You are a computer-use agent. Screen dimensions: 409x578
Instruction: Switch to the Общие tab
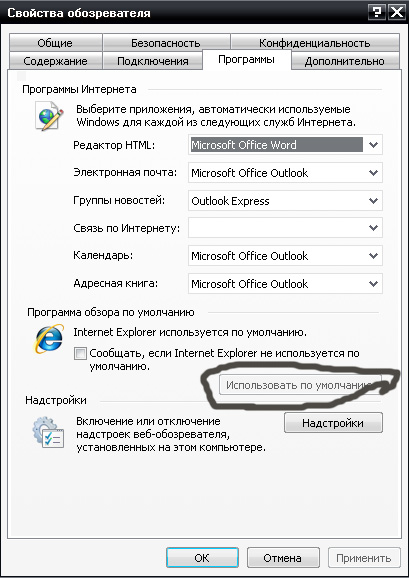pyautogui.click(x=55, y=43)
